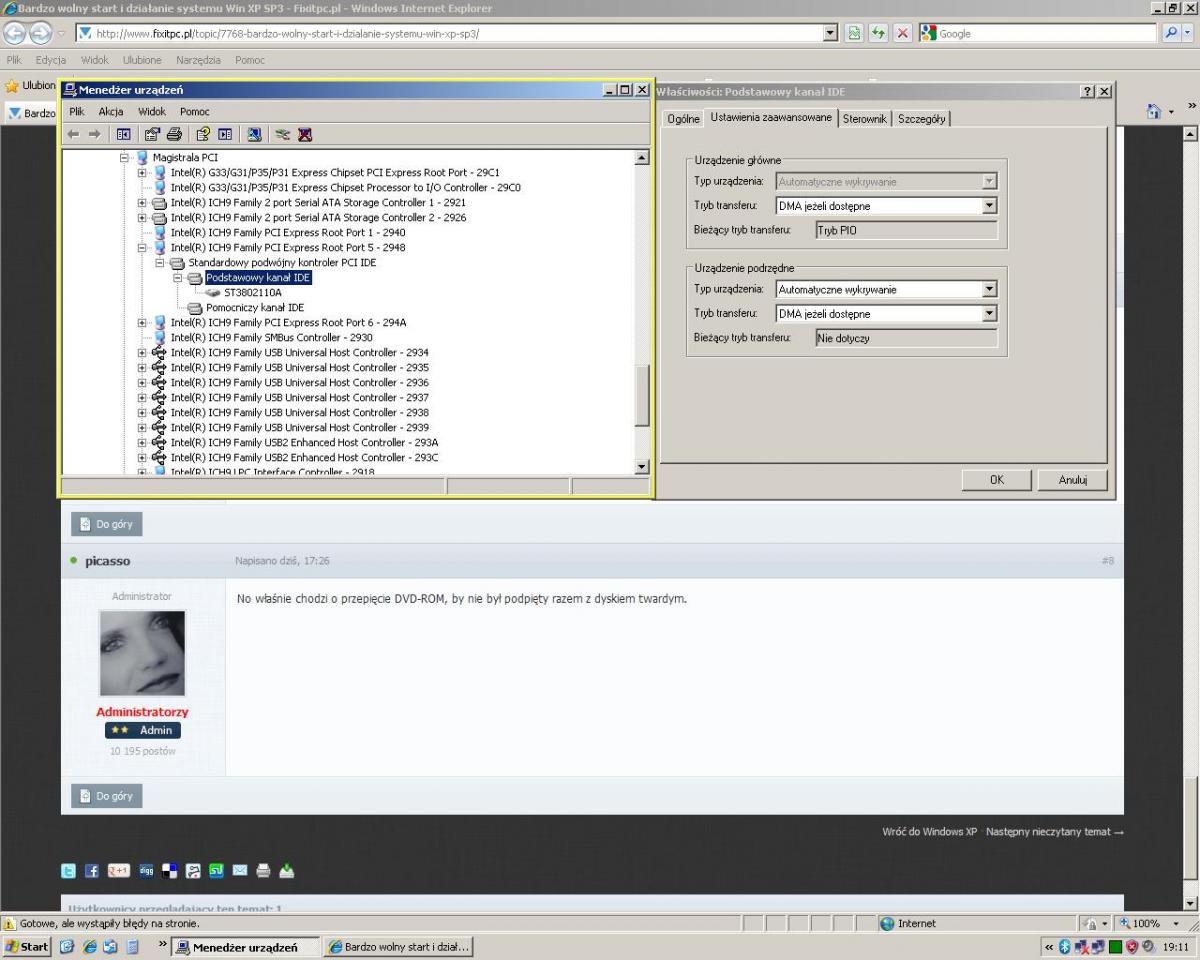Click the Show Desktop quick launch icon
This screenshot has height=960, width=1200.
[x=65, y=947]
